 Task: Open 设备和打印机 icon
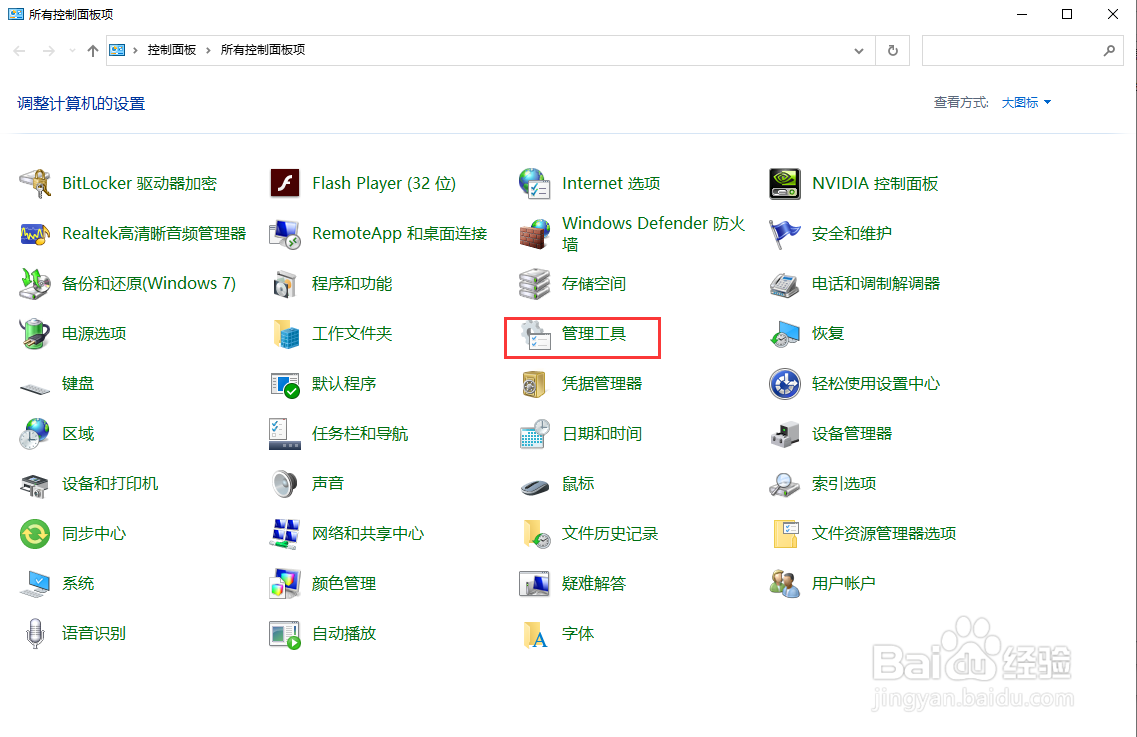tap(35, 484)
